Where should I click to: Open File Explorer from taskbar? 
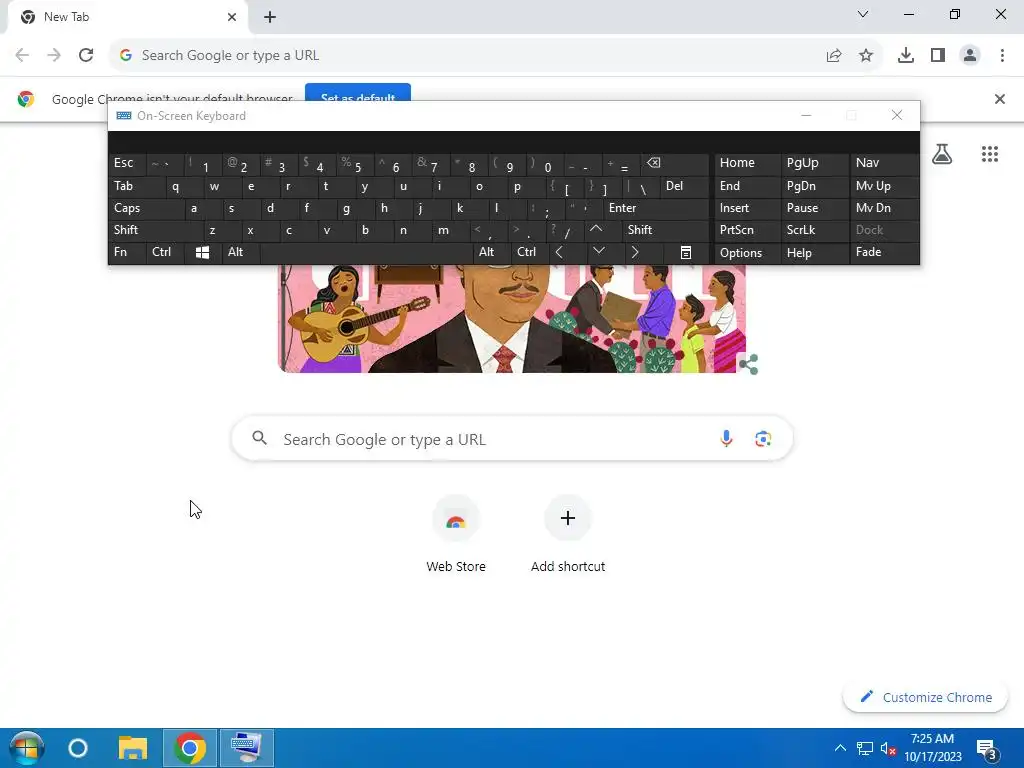133,748
